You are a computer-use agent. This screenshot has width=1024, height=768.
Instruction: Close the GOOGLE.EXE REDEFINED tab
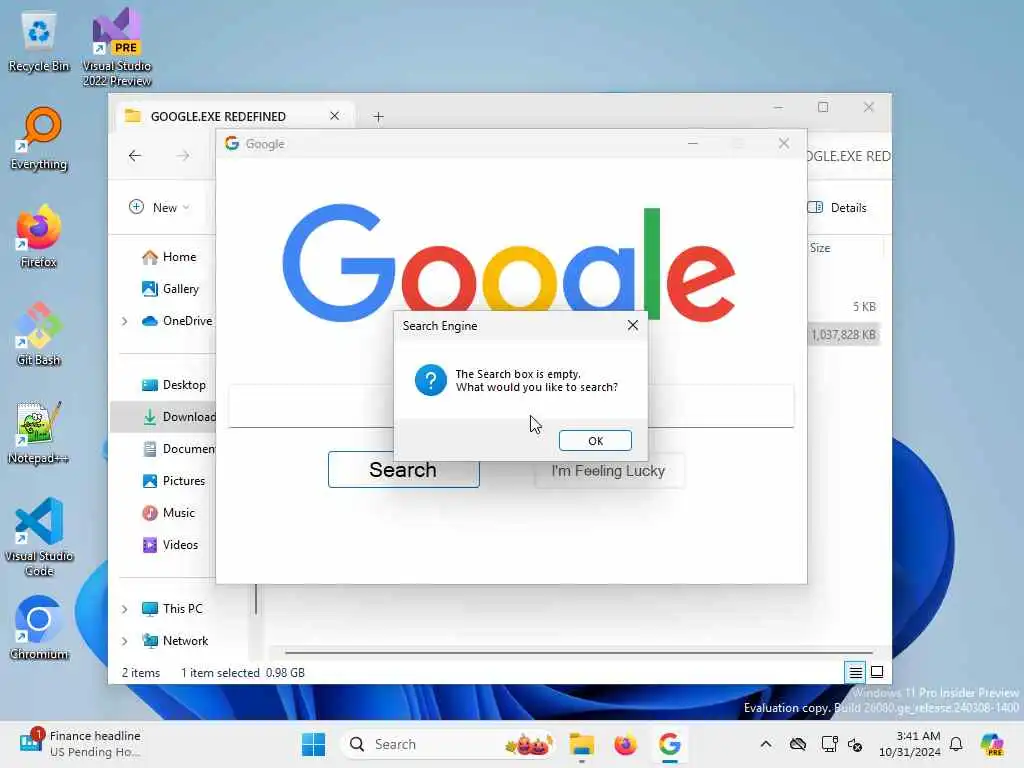334,116
